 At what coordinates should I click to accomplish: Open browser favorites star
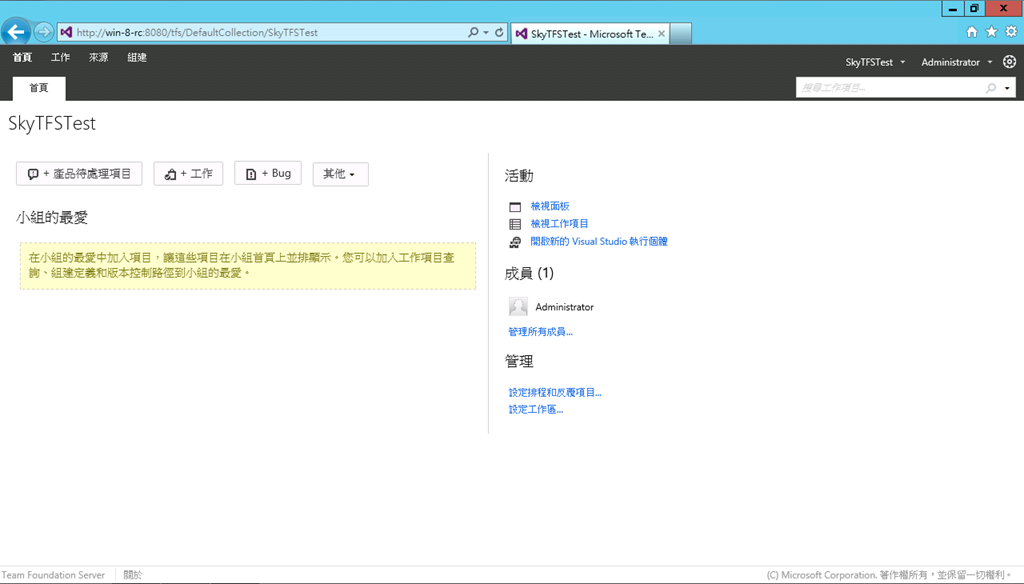pos(991,31)
